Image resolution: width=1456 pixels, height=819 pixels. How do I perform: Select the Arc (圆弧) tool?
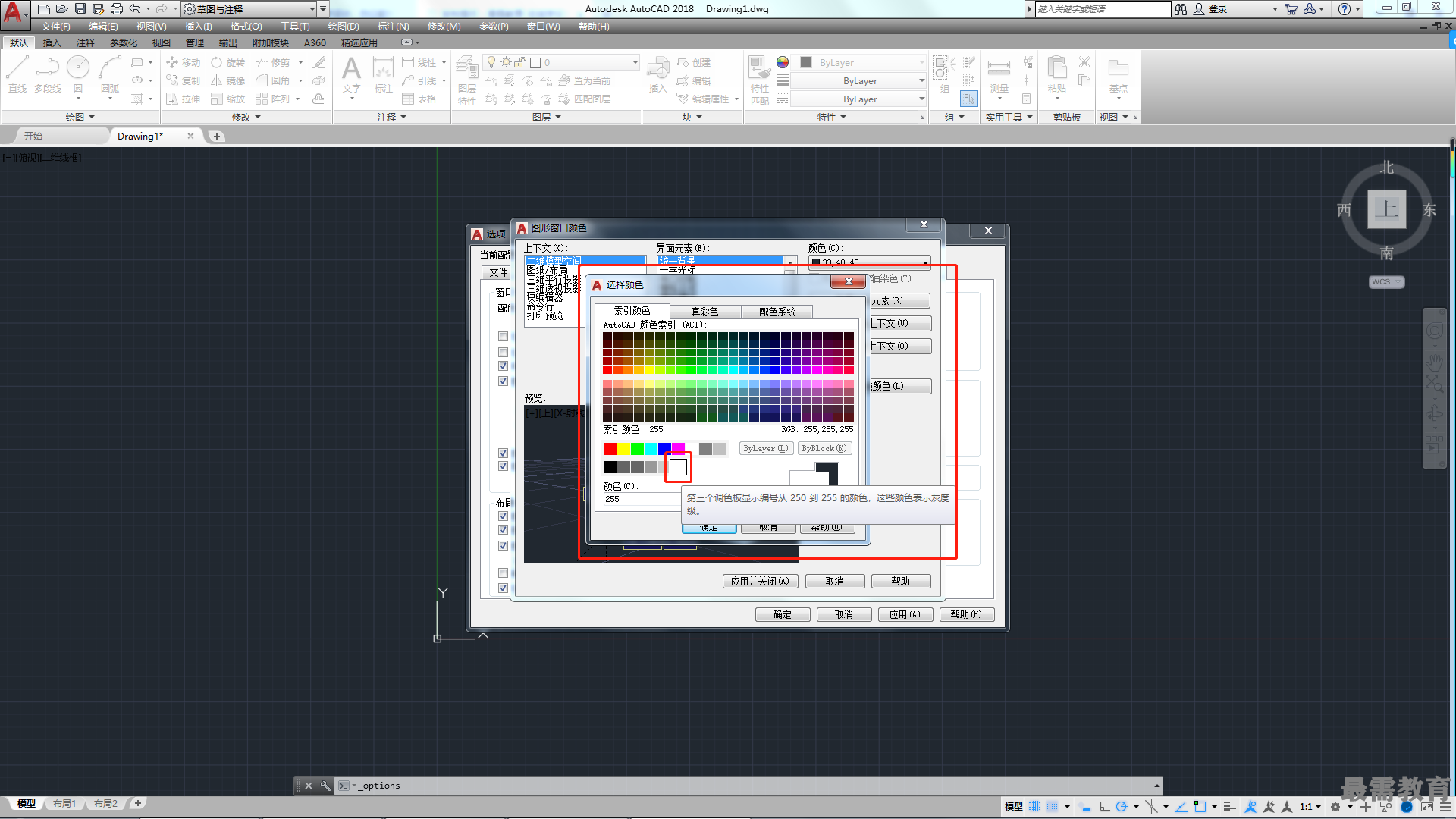tap(110, 74)
